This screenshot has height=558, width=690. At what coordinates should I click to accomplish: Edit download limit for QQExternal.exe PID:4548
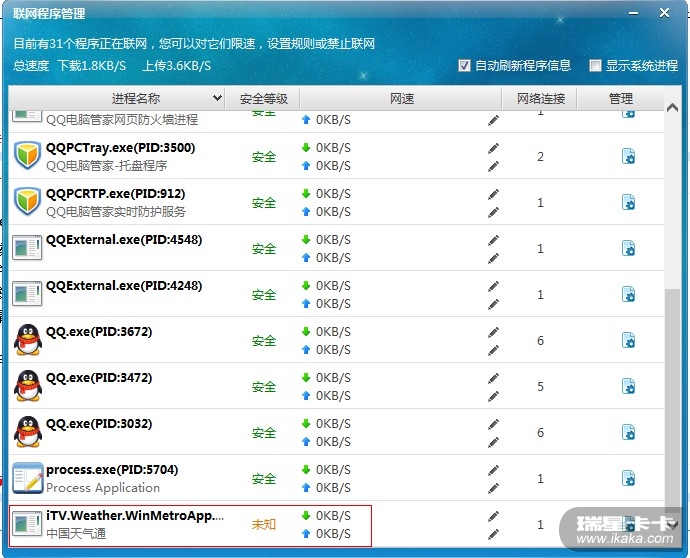[493, 240]
